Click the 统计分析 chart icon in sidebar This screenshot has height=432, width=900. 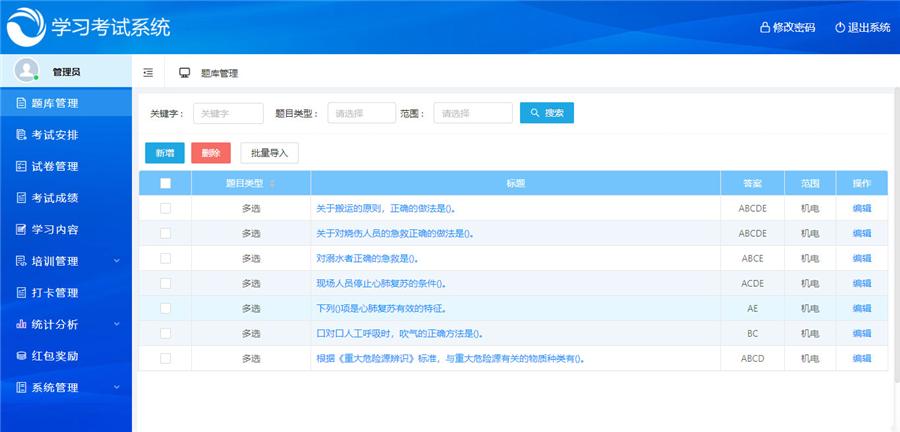click(x=21, y=324)
